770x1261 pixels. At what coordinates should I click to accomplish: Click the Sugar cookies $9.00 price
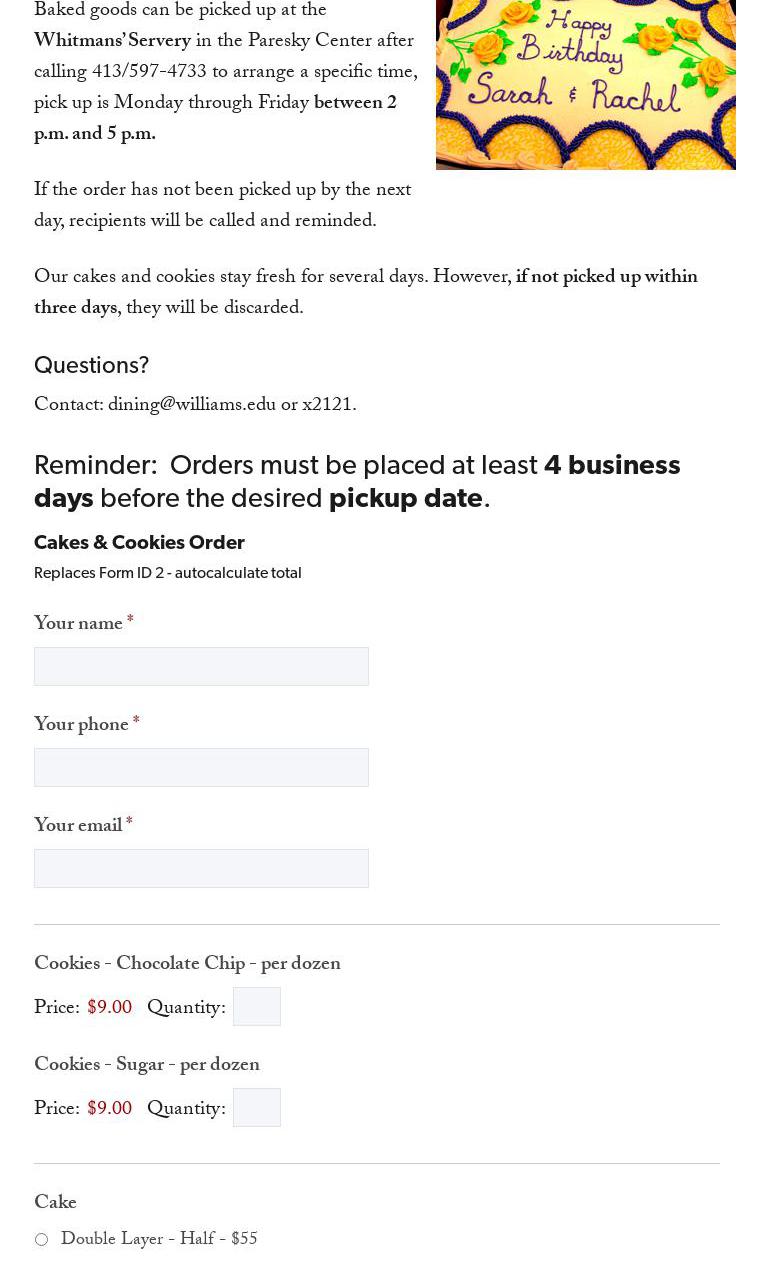click(109, 1109)
